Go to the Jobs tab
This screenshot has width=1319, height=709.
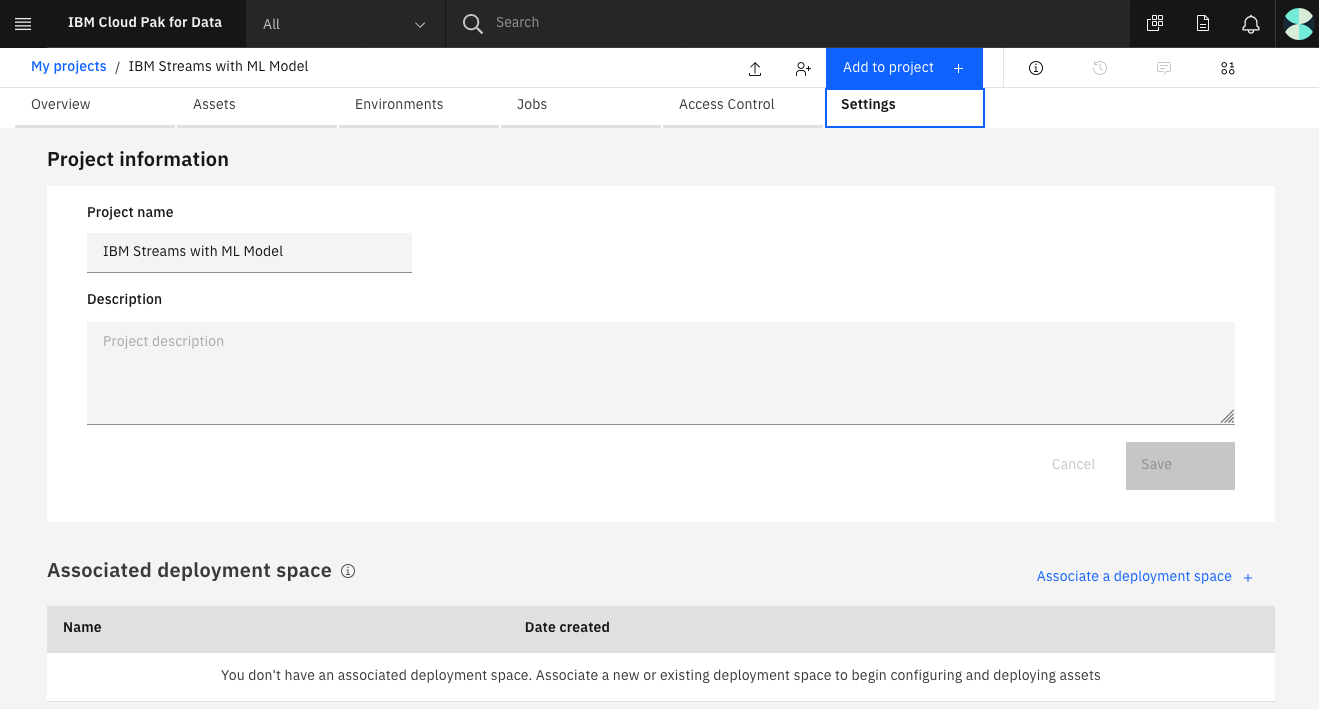pyautogui.click(x=581, y=107)
